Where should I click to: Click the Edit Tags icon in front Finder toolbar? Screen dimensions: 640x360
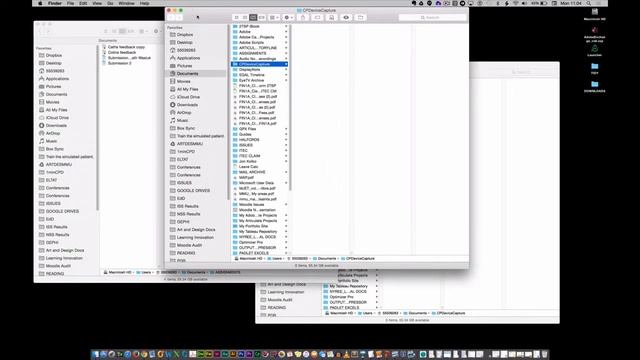pyautogui.click(x=317, y=18)
